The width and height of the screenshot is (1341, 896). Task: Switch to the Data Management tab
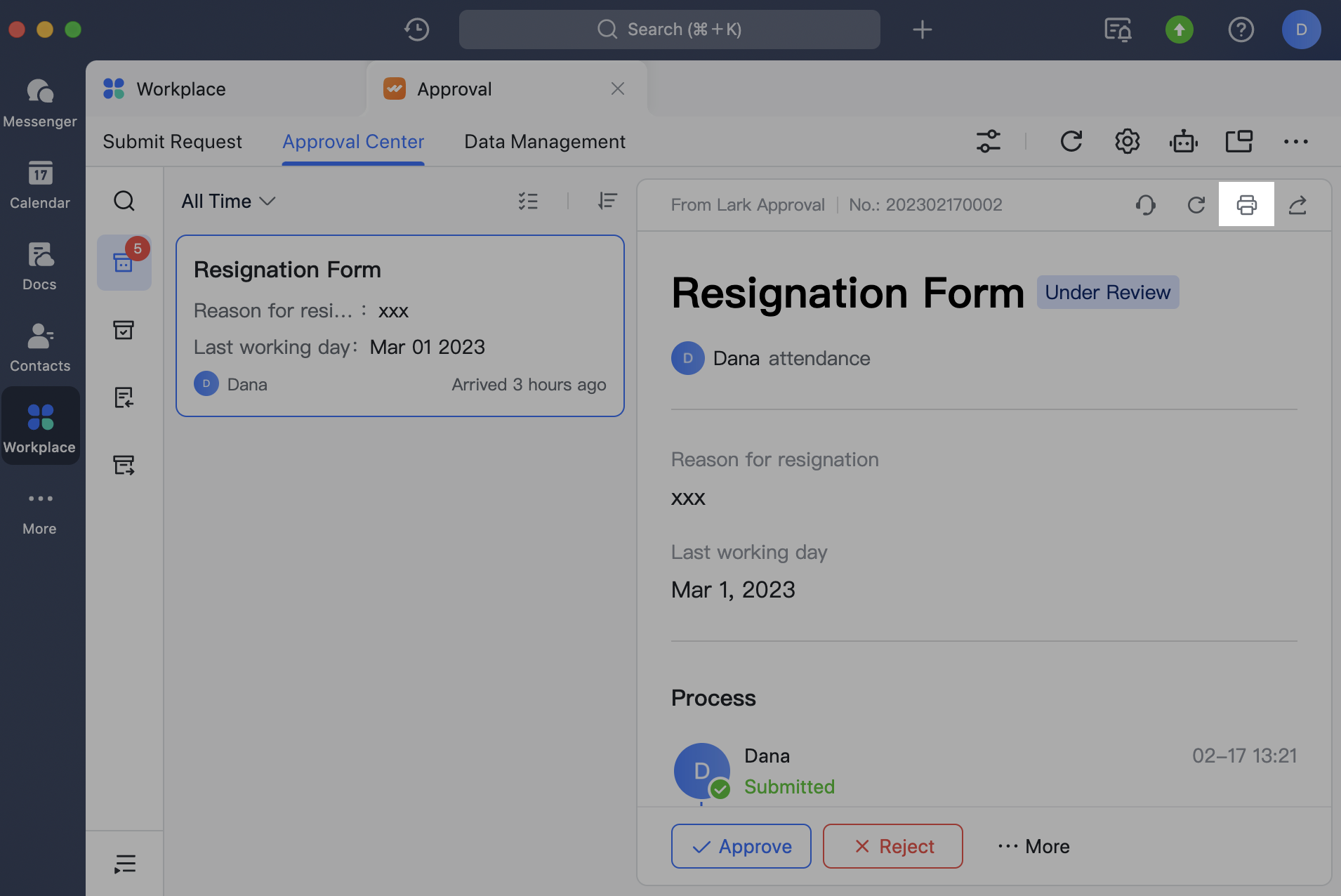[544, 142]
